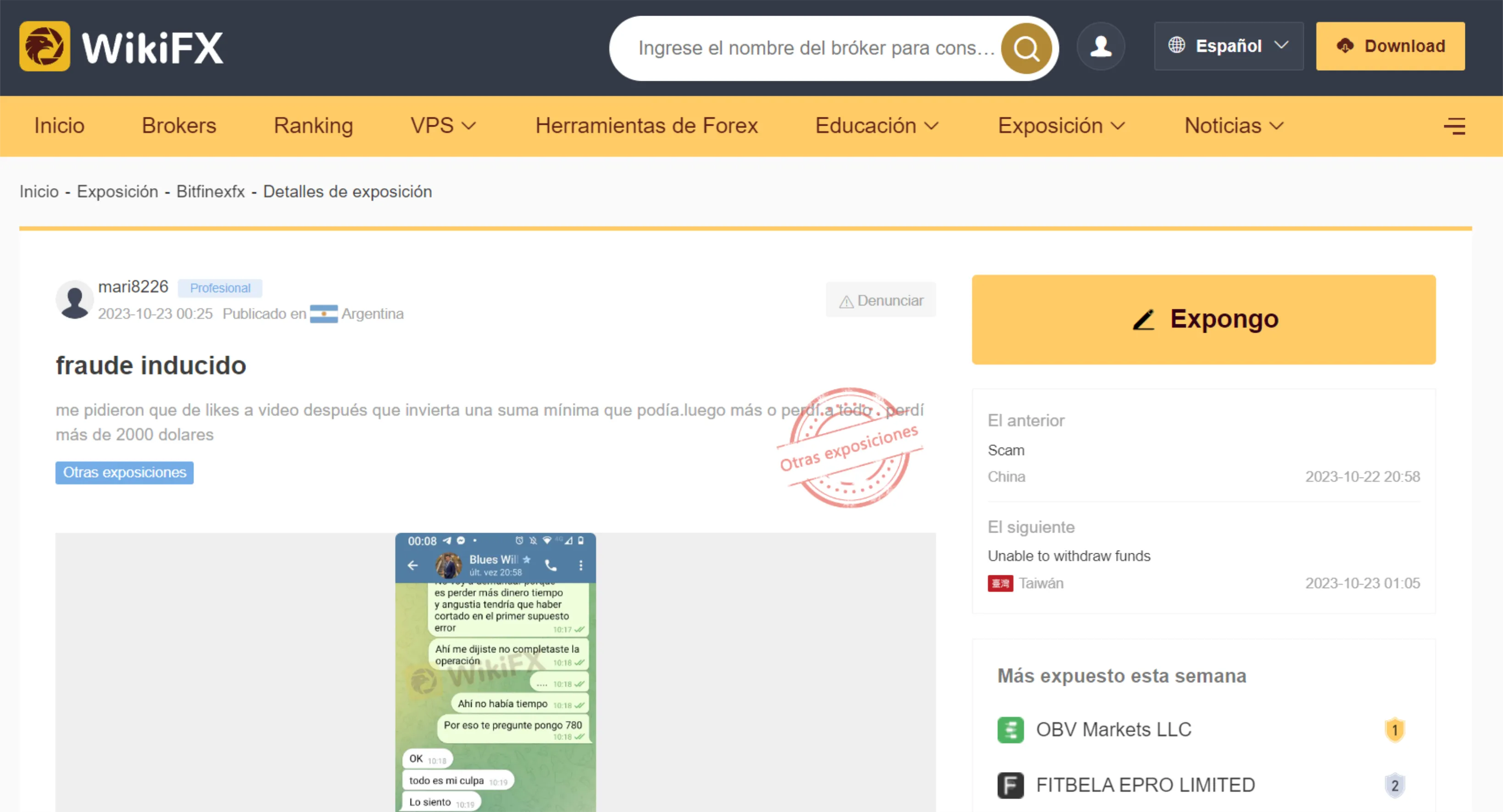
Task: Open next exposure Unable to withdraw funds
Action: click(1069, 556)
